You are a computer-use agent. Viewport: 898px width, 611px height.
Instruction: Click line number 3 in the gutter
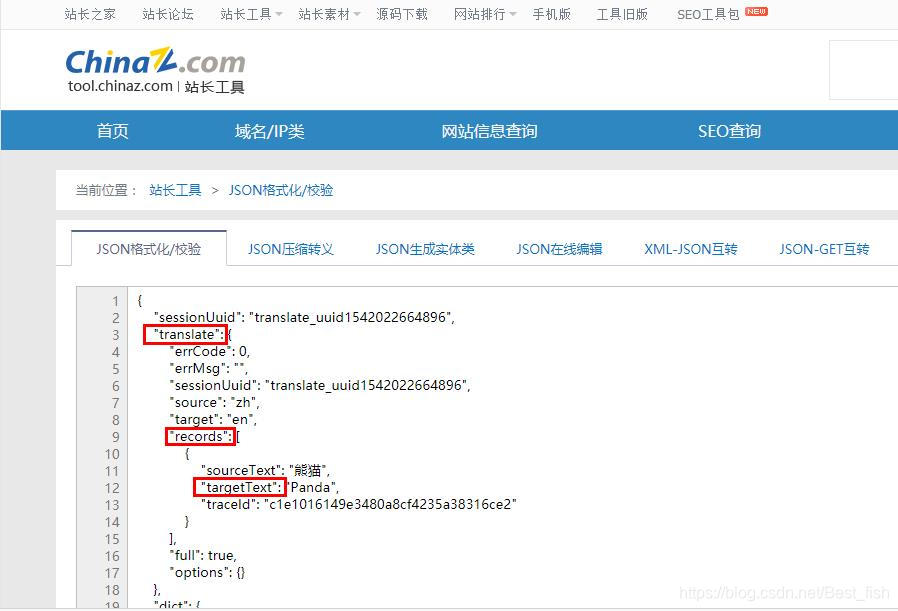pyautogui.click(x=116, y=335)
